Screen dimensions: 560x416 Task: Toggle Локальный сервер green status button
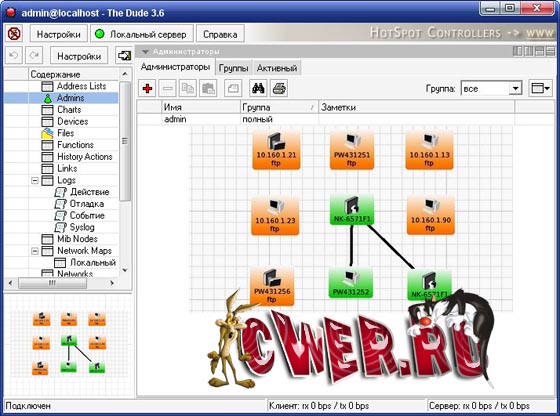142,34
